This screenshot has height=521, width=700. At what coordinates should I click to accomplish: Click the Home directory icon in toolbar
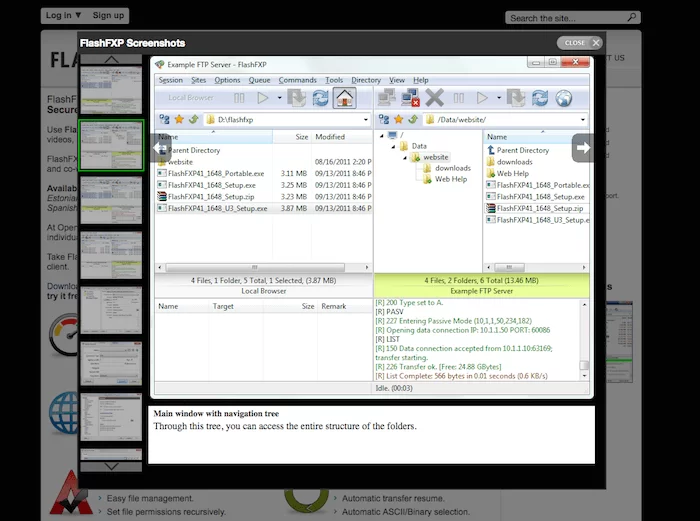(x=344, y=98)
